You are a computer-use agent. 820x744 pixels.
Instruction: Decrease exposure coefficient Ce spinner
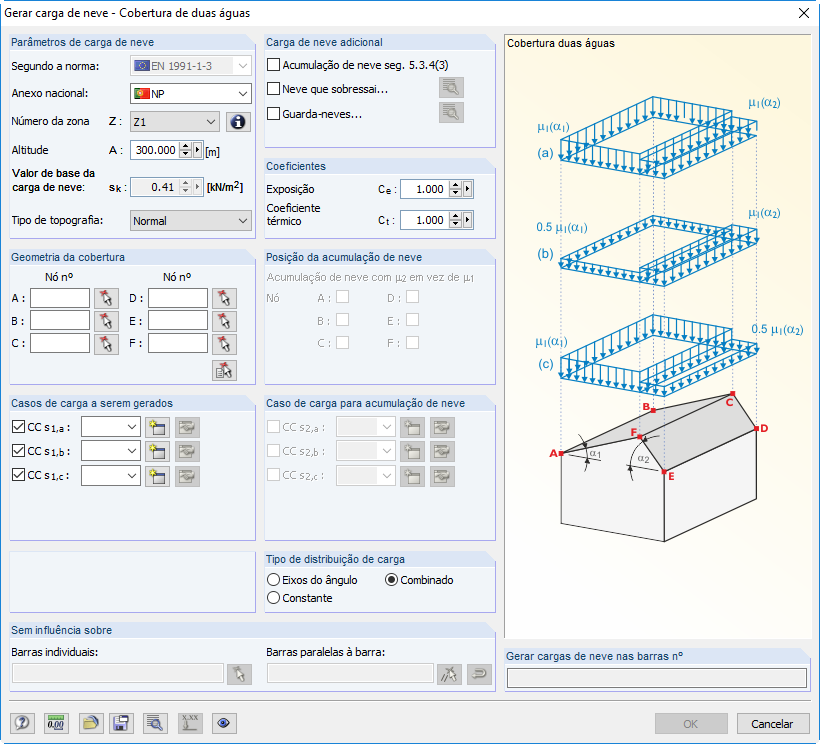point(456,193)
